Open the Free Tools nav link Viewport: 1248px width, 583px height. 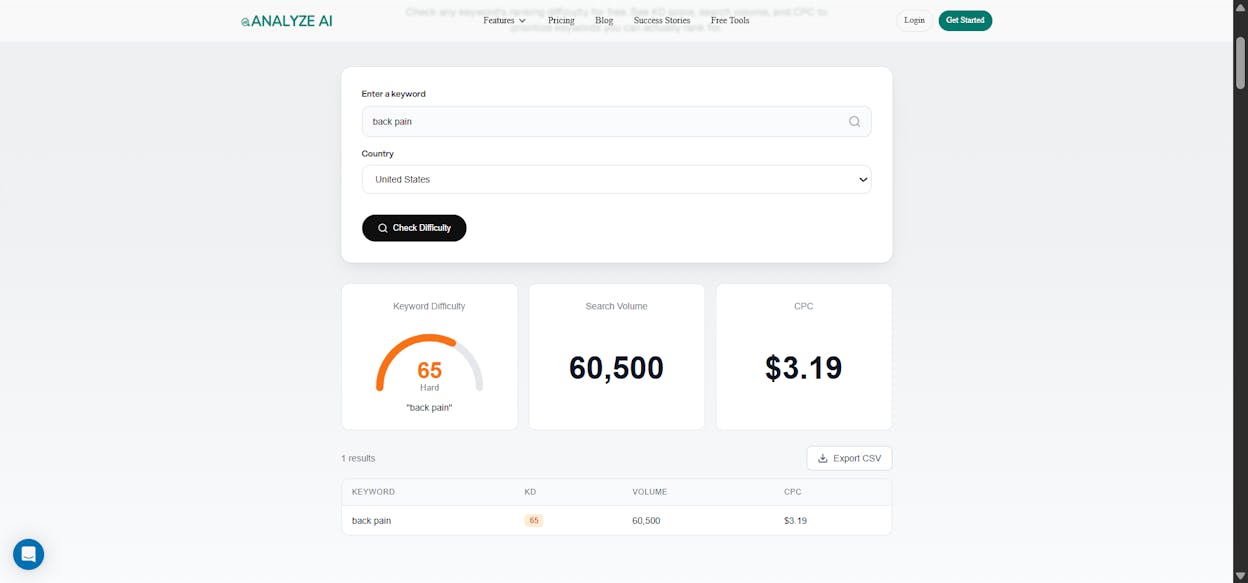(730, 21)
